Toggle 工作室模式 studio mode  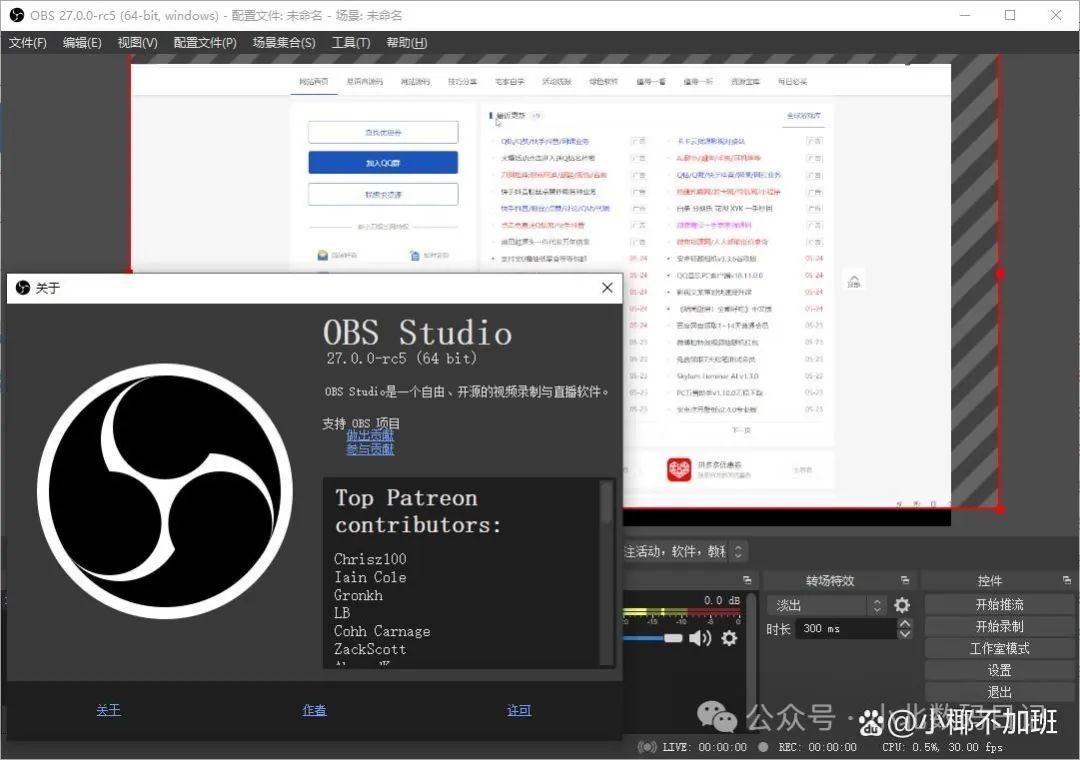tap(999, 648)
